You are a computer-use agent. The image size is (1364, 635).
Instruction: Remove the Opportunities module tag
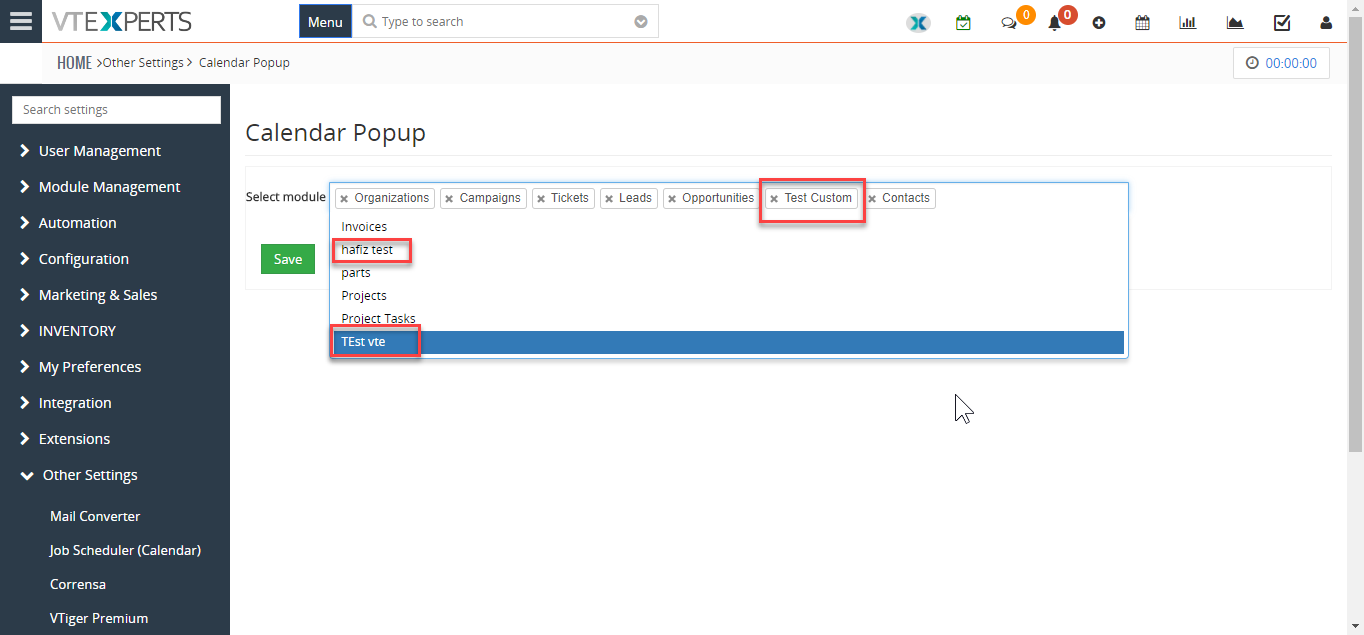(x=672, y=199)
